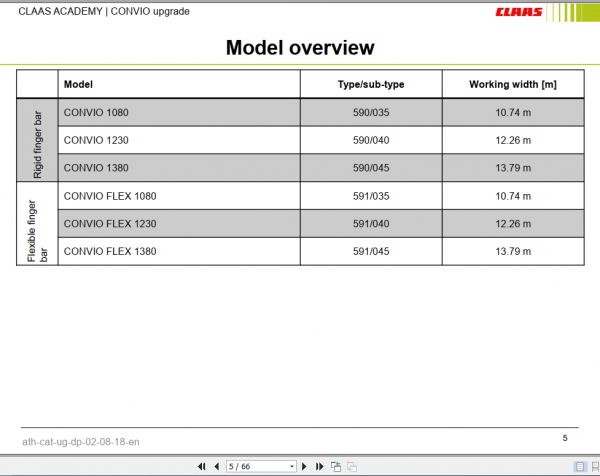Viewport: 600px width, 476px height.
Task: Click 12.26 m width for CONVIO FLEX 1230
Action: (x=513, y=223)
